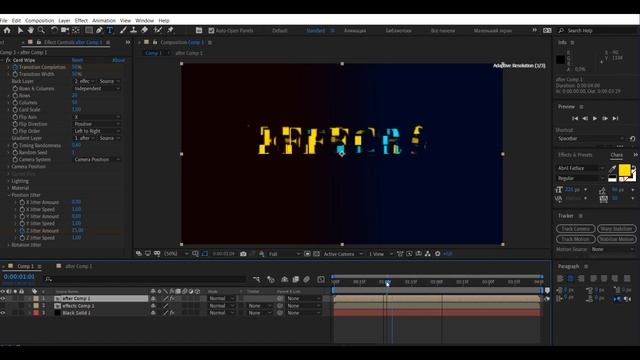
Task: Open the Layer menu
Action: coord(64,20)
